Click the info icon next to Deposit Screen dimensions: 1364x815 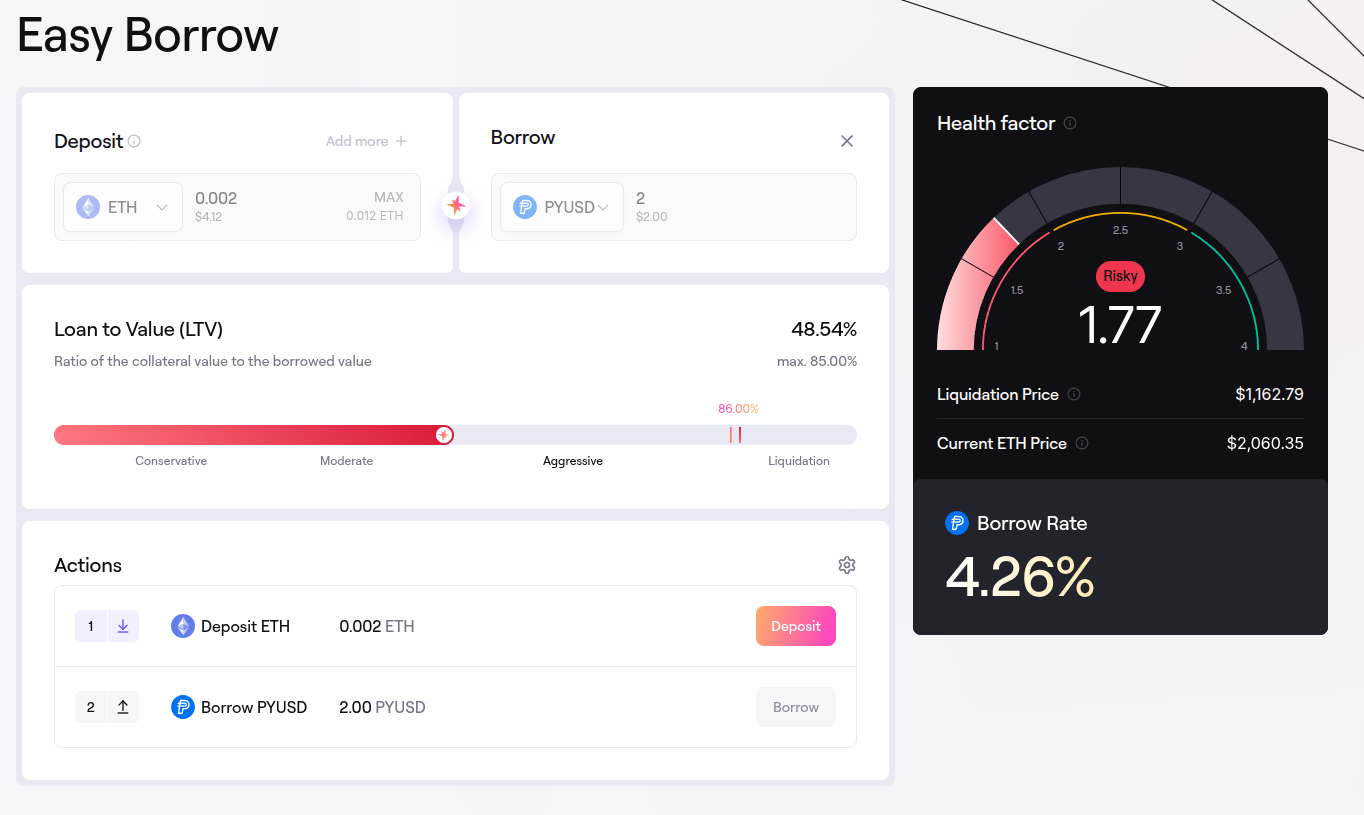click(x=134, y=141)
